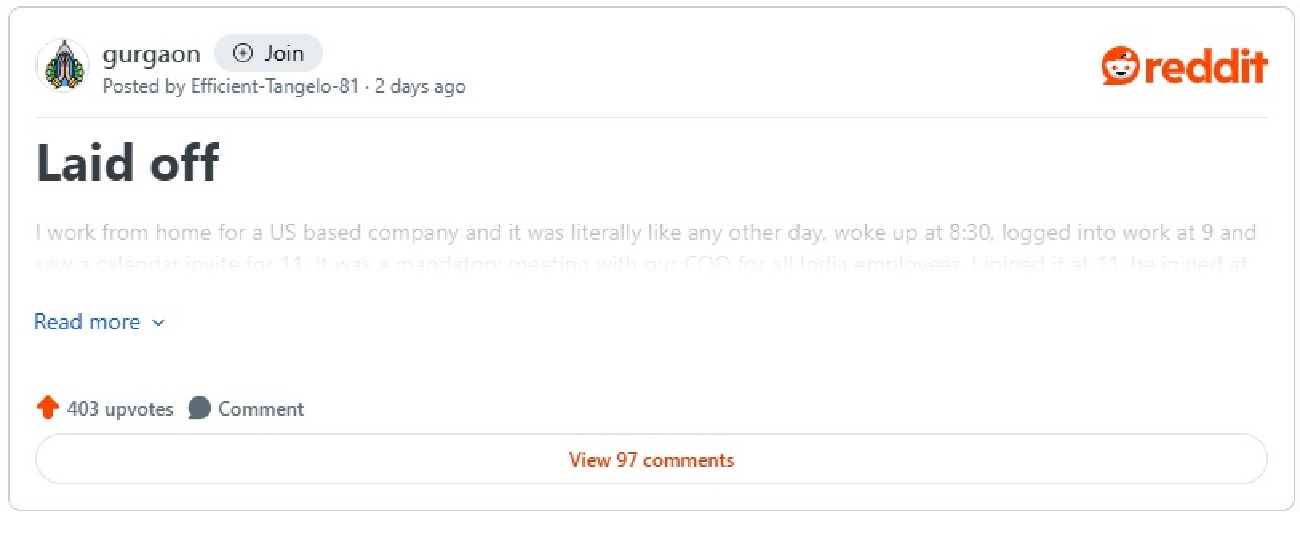Image resolution: width=1300 pixels, height=537 pixels.
Task: Click the orange upvote arrow
Action: click(x=47, y=408)
